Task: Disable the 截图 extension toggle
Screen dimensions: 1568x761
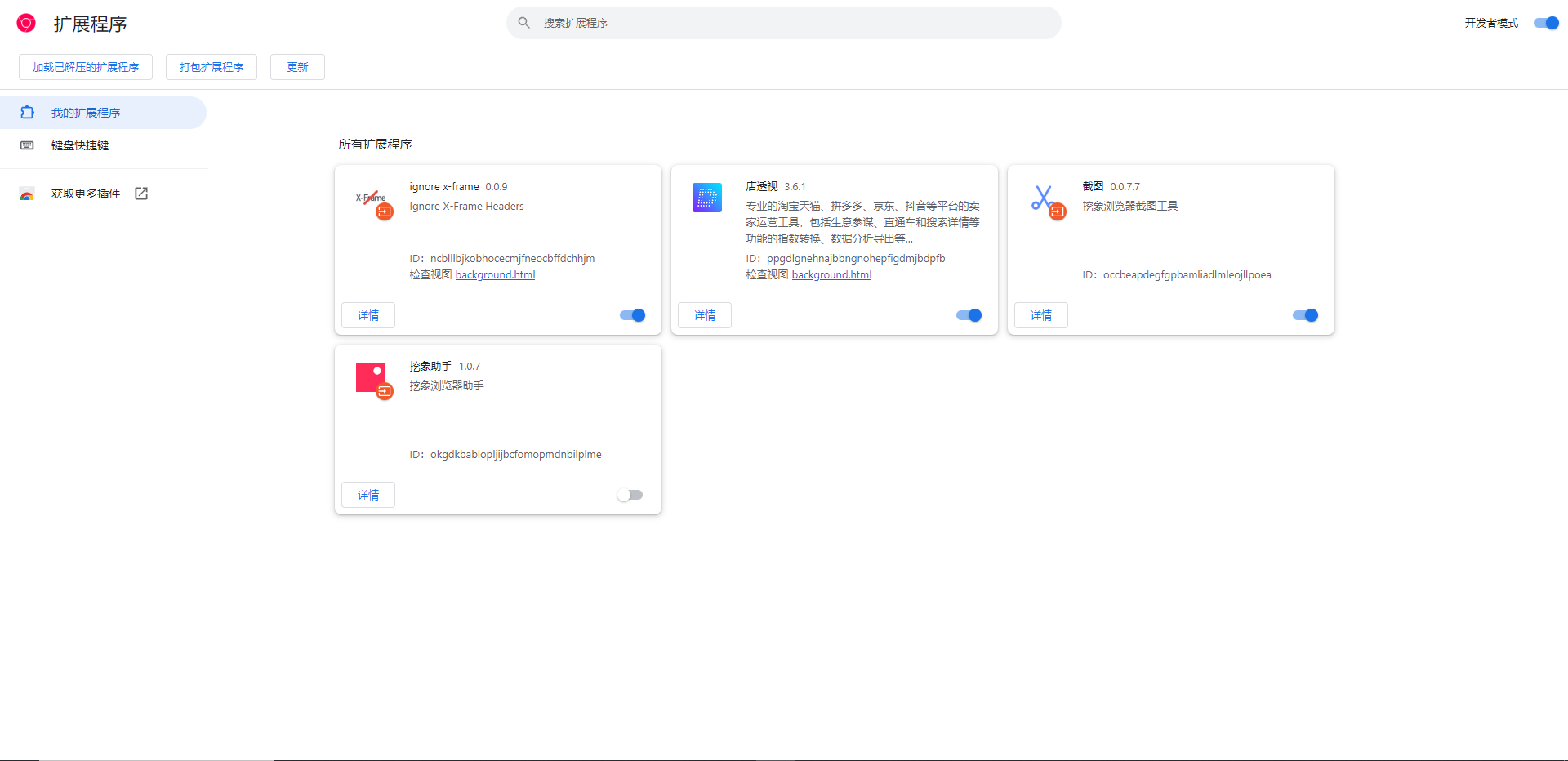Action: point(1305,315)
